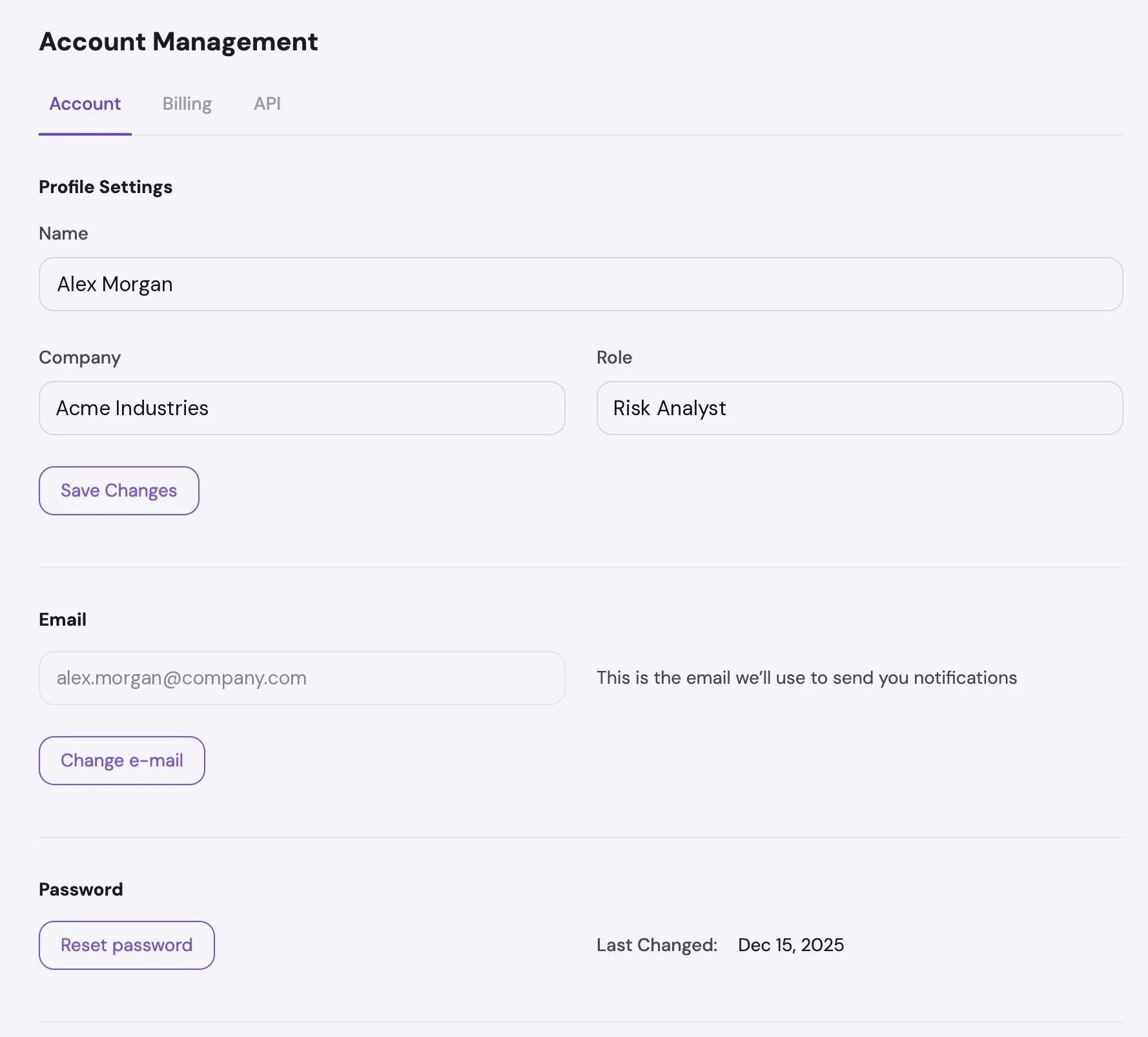Click the date Dec 15, 2025
1148x1037 pixels.
tap(791, 945)
